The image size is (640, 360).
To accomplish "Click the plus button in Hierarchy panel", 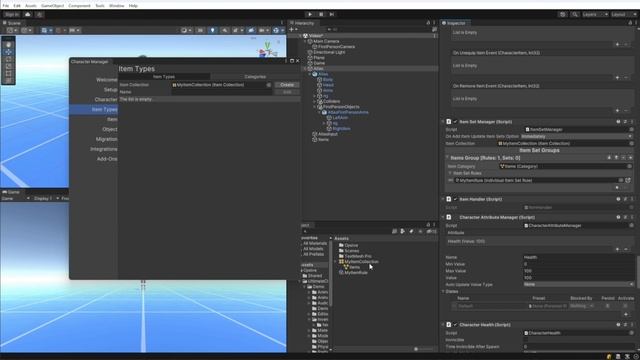I will coord(291,29).
